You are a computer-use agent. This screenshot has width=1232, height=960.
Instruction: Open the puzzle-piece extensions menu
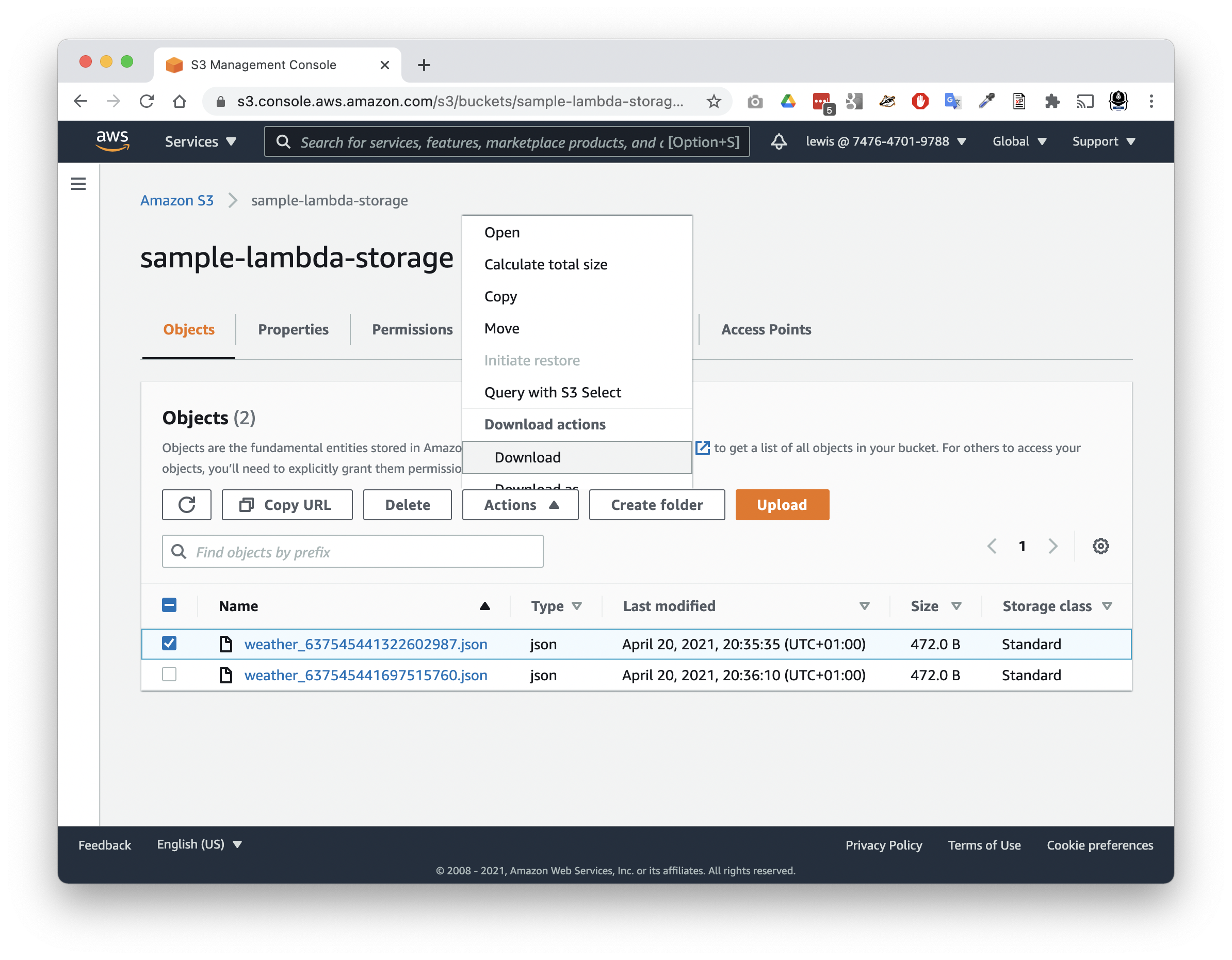(1052, 102)
